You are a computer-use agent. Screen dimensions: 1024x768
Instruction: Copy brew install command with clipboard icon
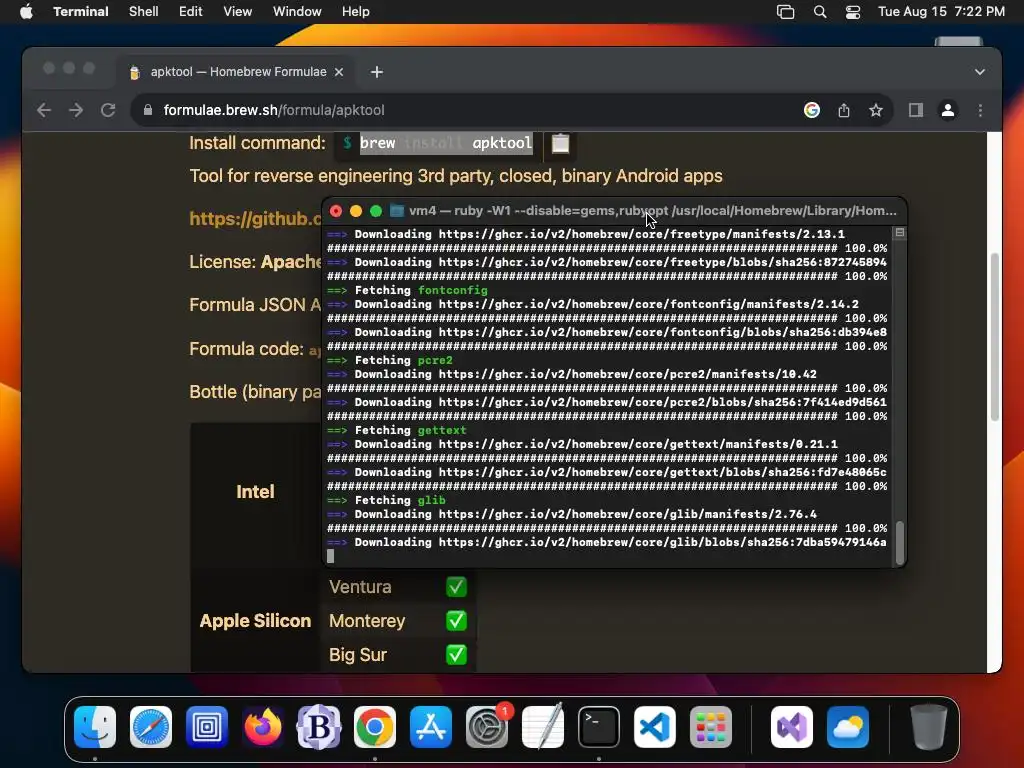click(x=560, y=143)
